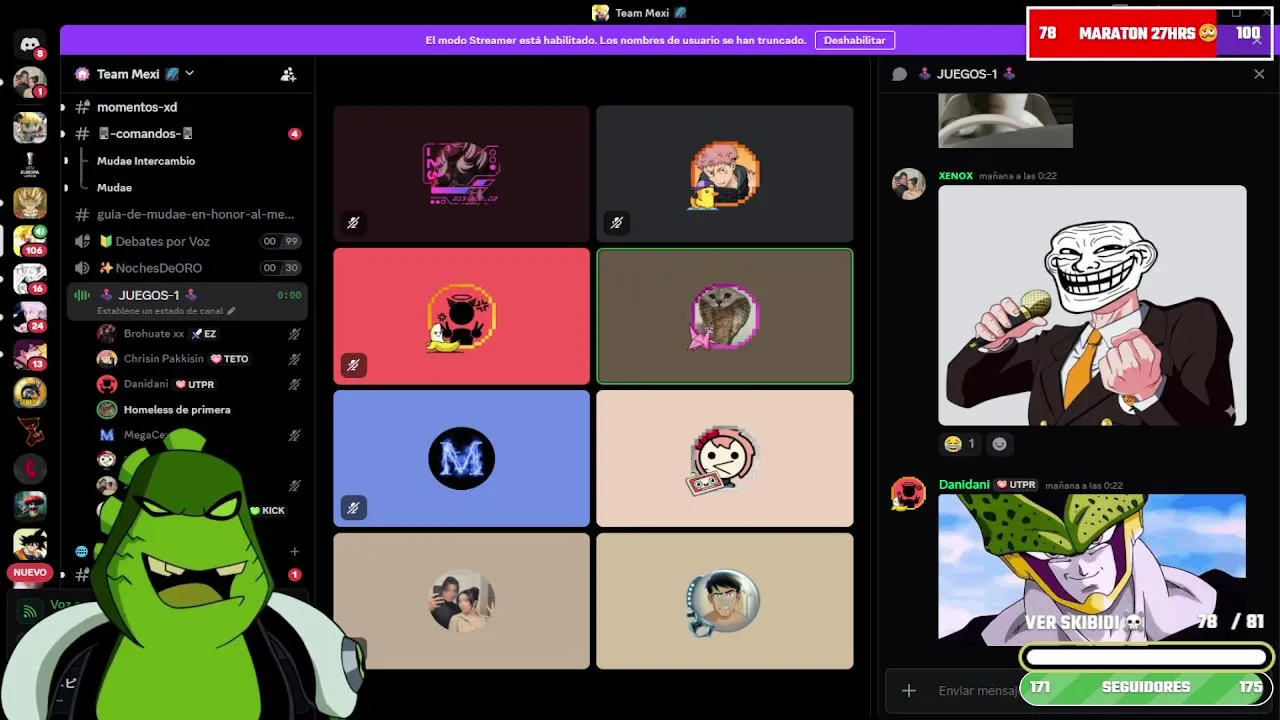Select tile with pink glitch anime avatar
Screen dimensions: 1280x720
(x=461, y=174)
